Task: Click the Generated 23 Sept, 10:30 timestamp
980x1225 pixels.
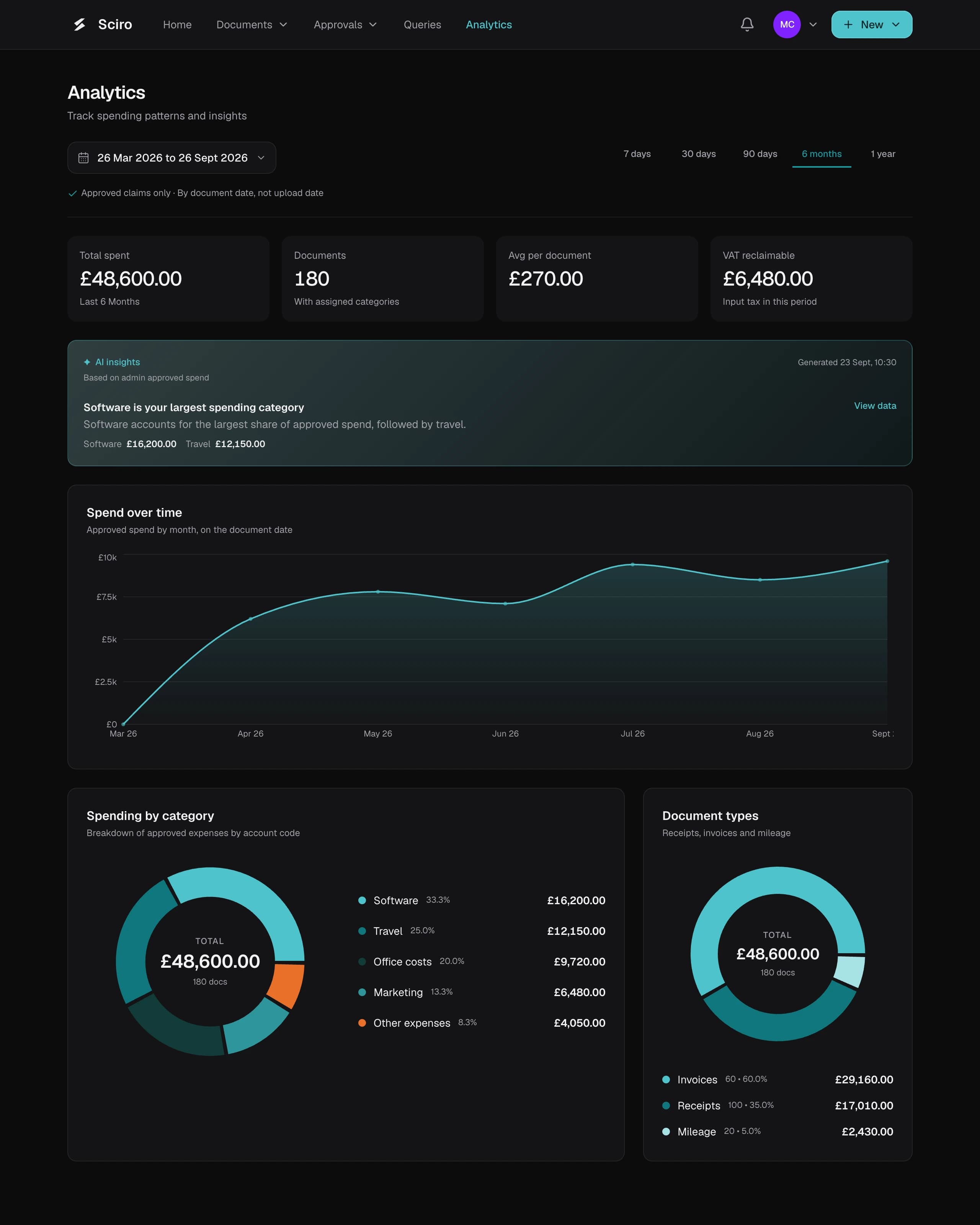Action: pos(846,363)
